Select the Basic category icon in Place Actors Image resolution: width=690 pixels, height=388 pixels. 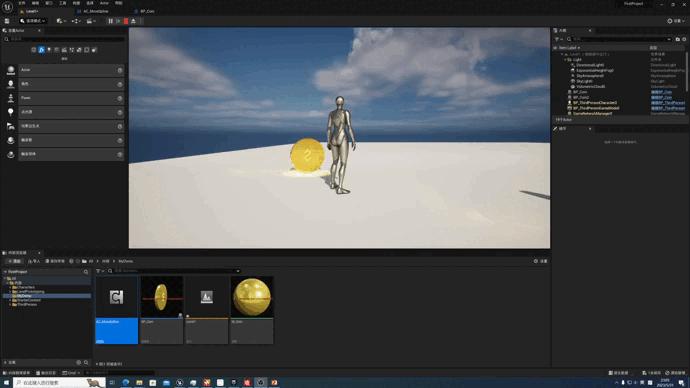[x=41, y=50]
